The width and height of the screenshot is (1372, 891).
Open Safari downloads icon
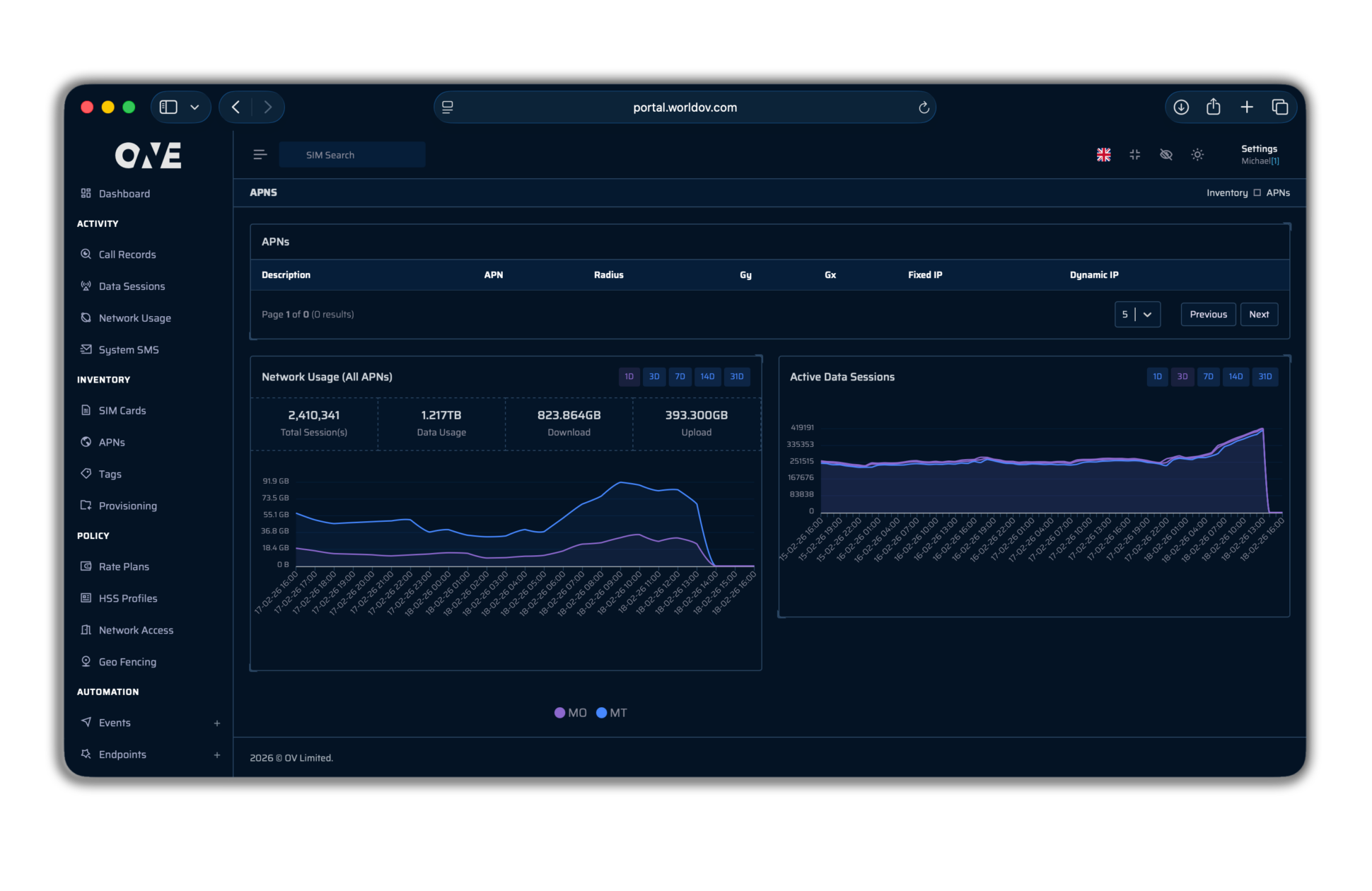[x=1180, y=107]
